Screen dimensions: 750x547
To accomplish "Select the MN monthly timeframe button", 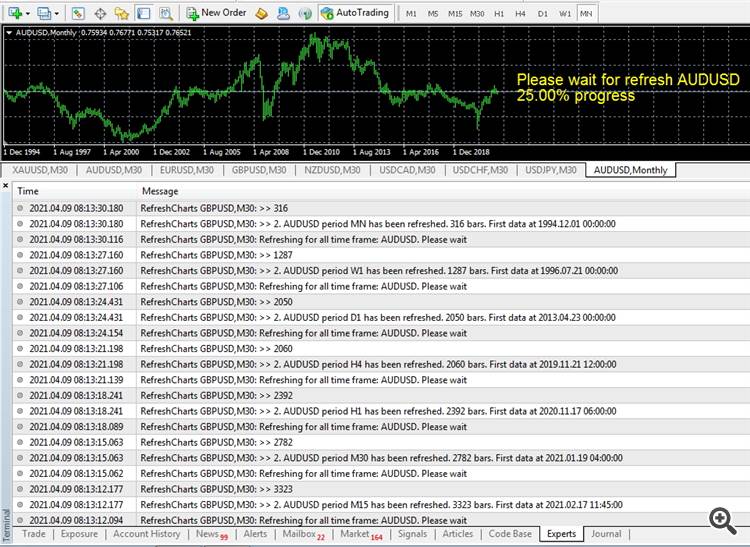I will click(586, 13).
